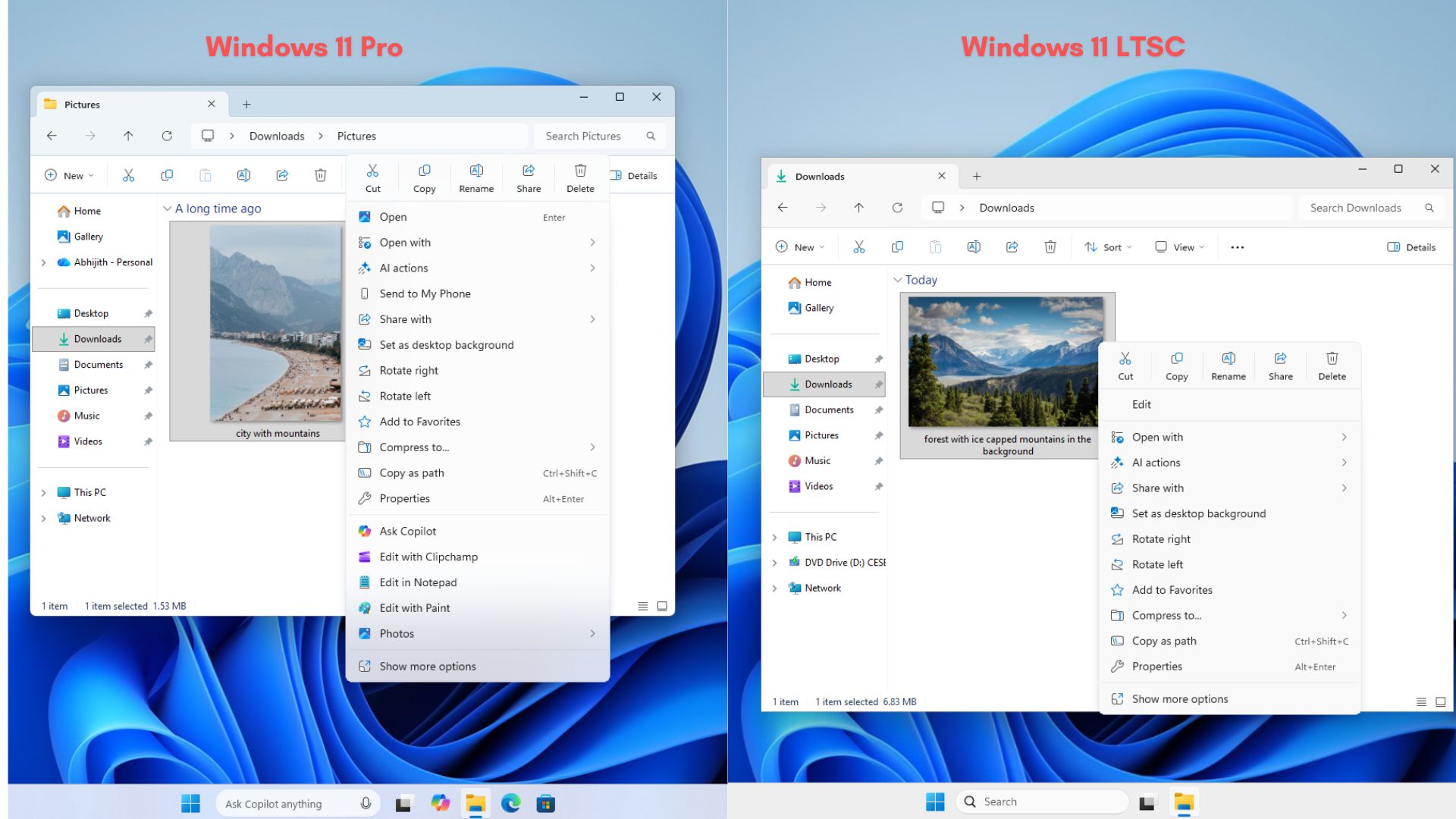The height and width of the screenshot is (819, 1456).
Task: Toggle the Details pane in the Downloads window
Action: click(x=1411, y=246)
